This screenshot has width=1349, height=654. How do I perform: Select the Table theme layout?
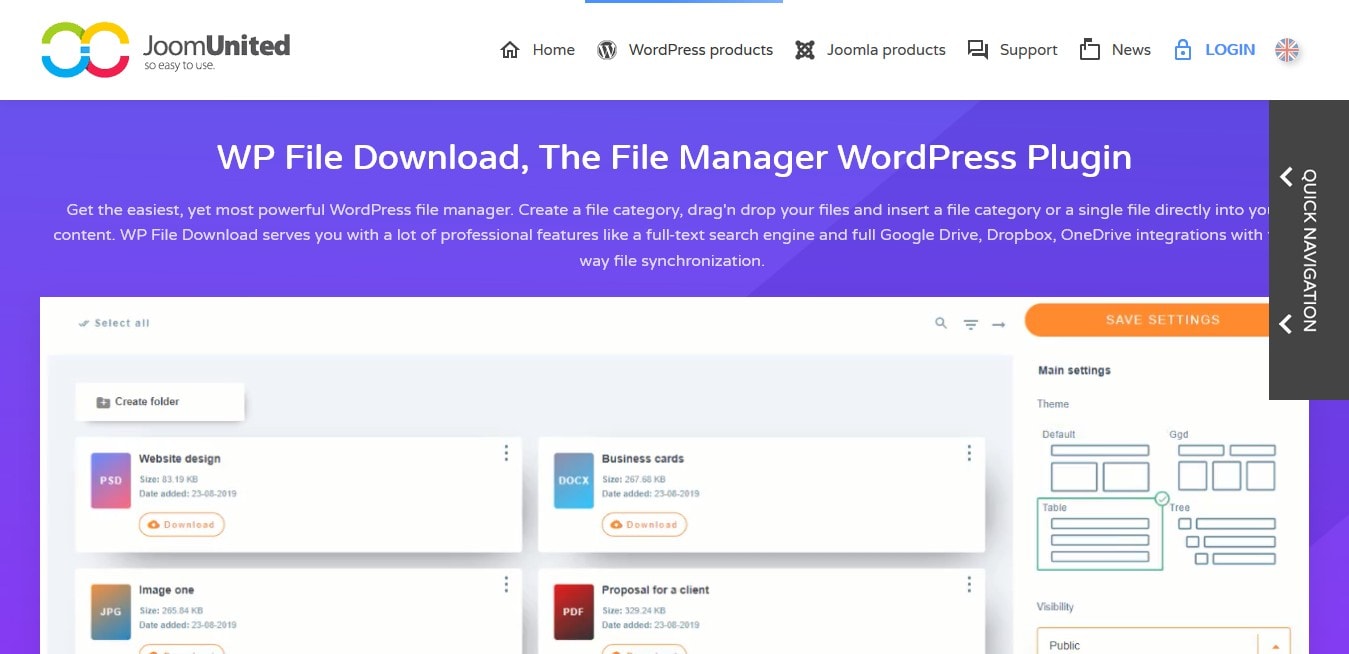tap(1100, 534)
